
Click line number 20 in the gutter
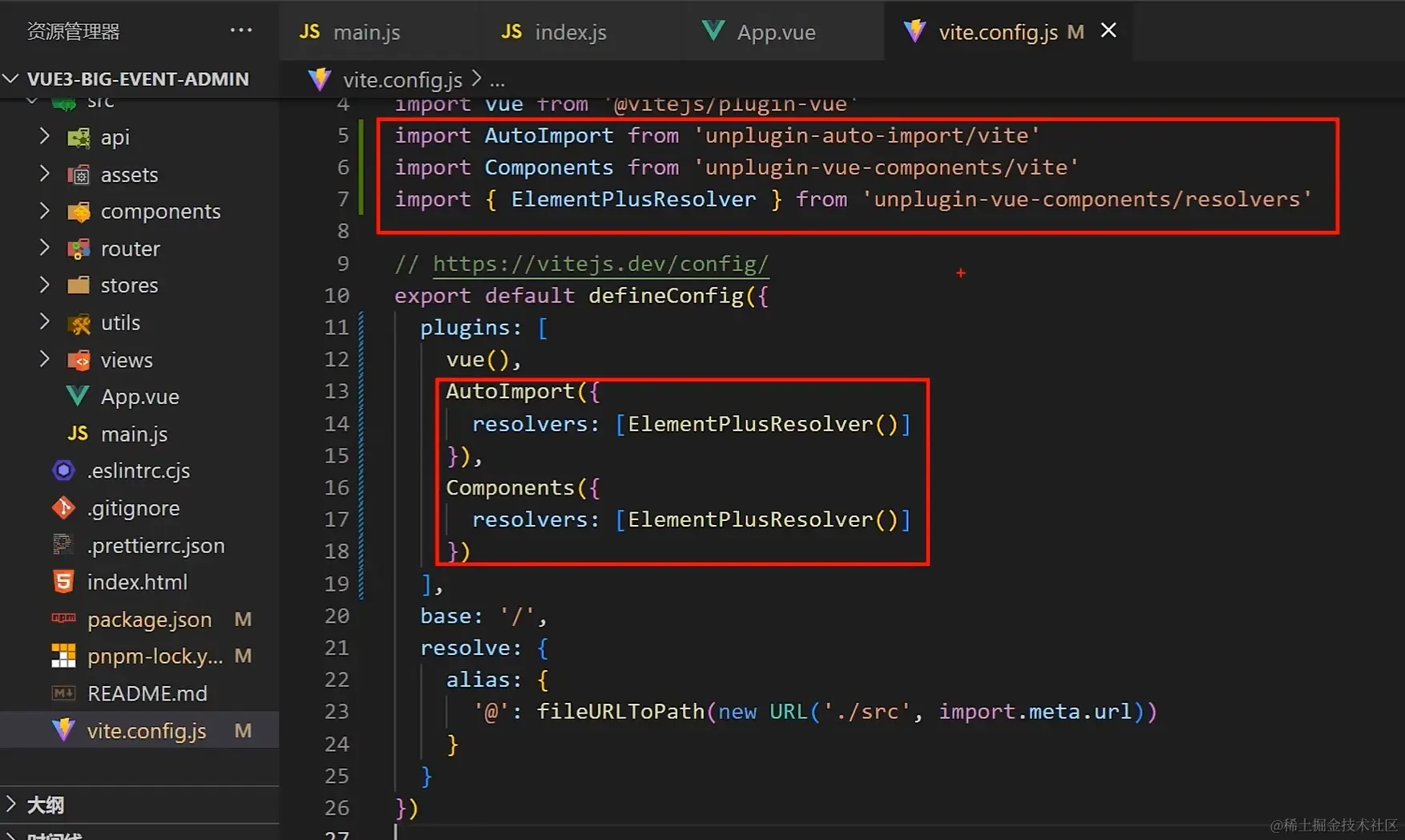(x=337, y=616)
